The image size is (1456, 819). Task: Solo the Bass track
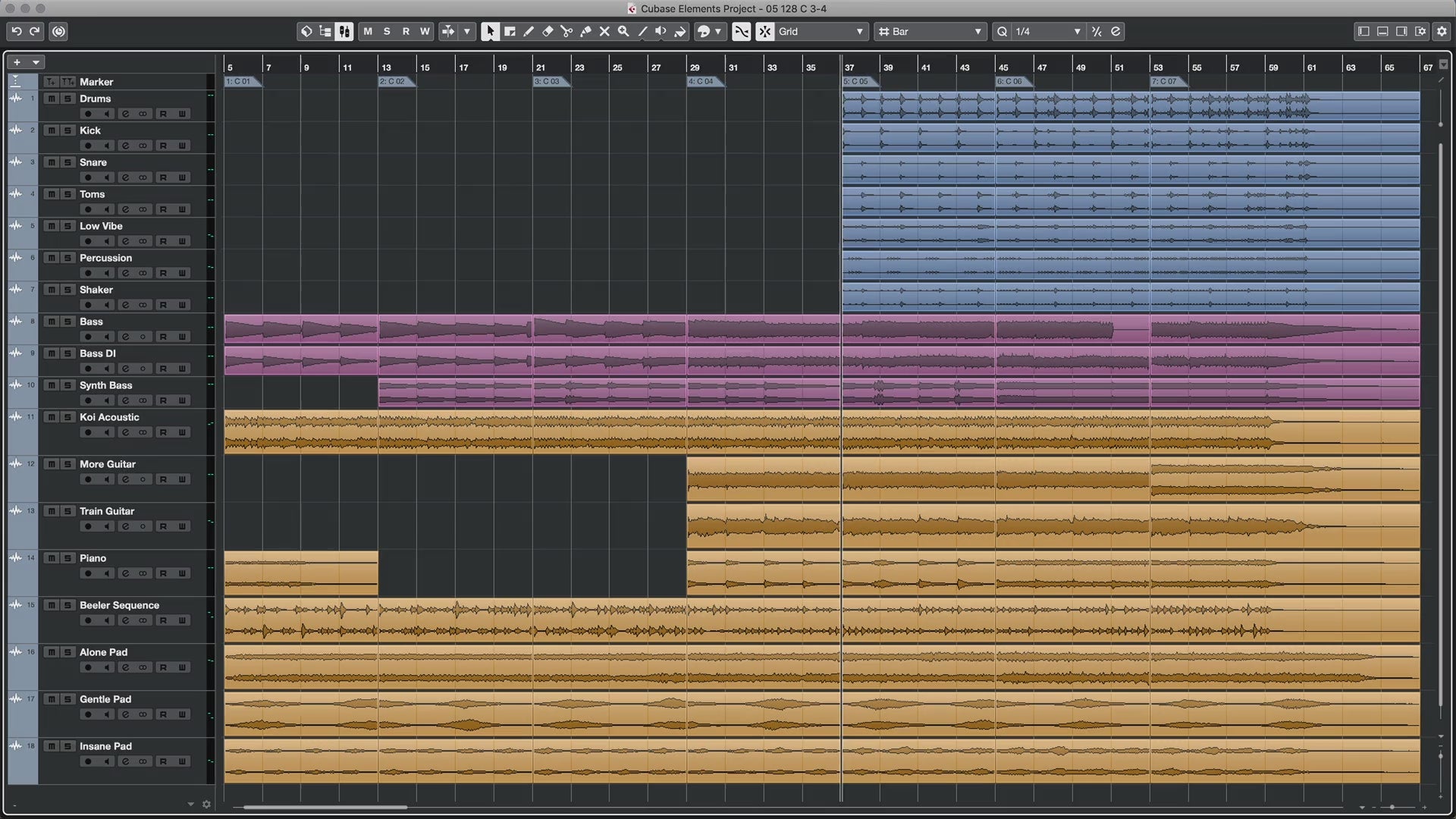[67, 322]
